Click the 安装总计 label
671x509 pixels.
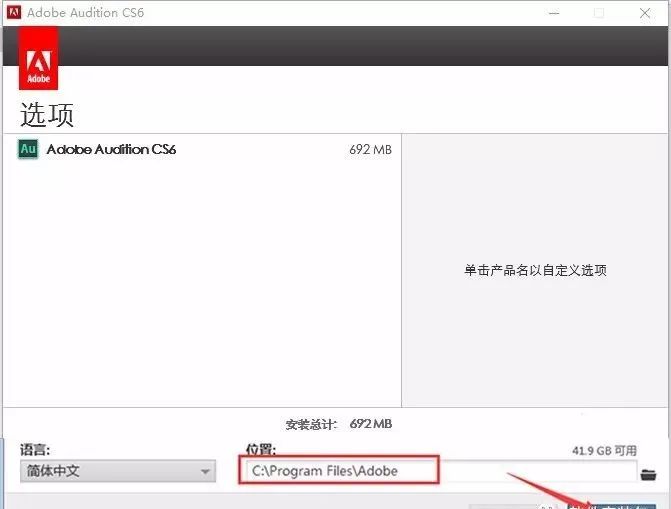coord(311,424)
